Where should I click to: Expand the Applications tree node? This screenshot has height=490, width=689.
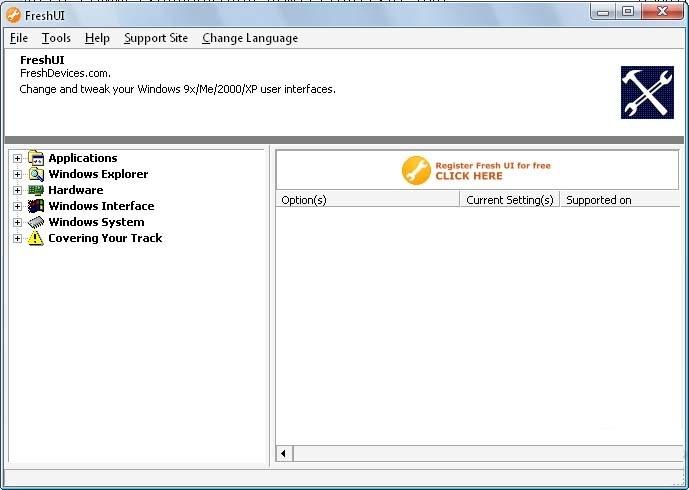coord(17,158)
